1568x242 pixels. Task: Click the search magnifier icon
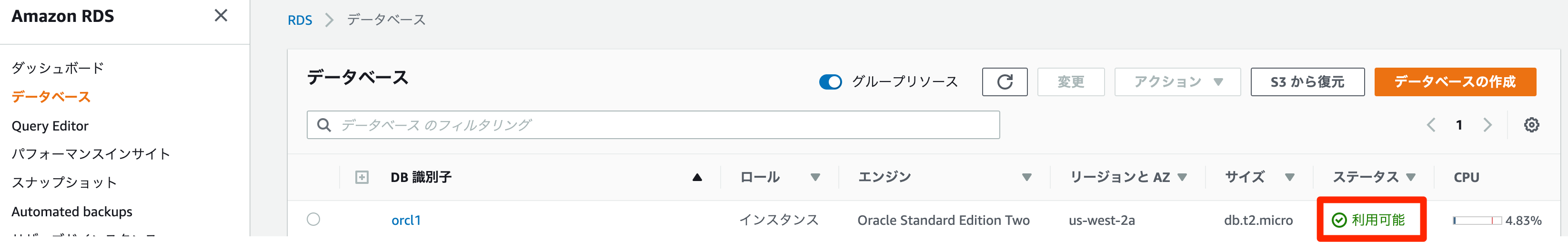point(324,125)
